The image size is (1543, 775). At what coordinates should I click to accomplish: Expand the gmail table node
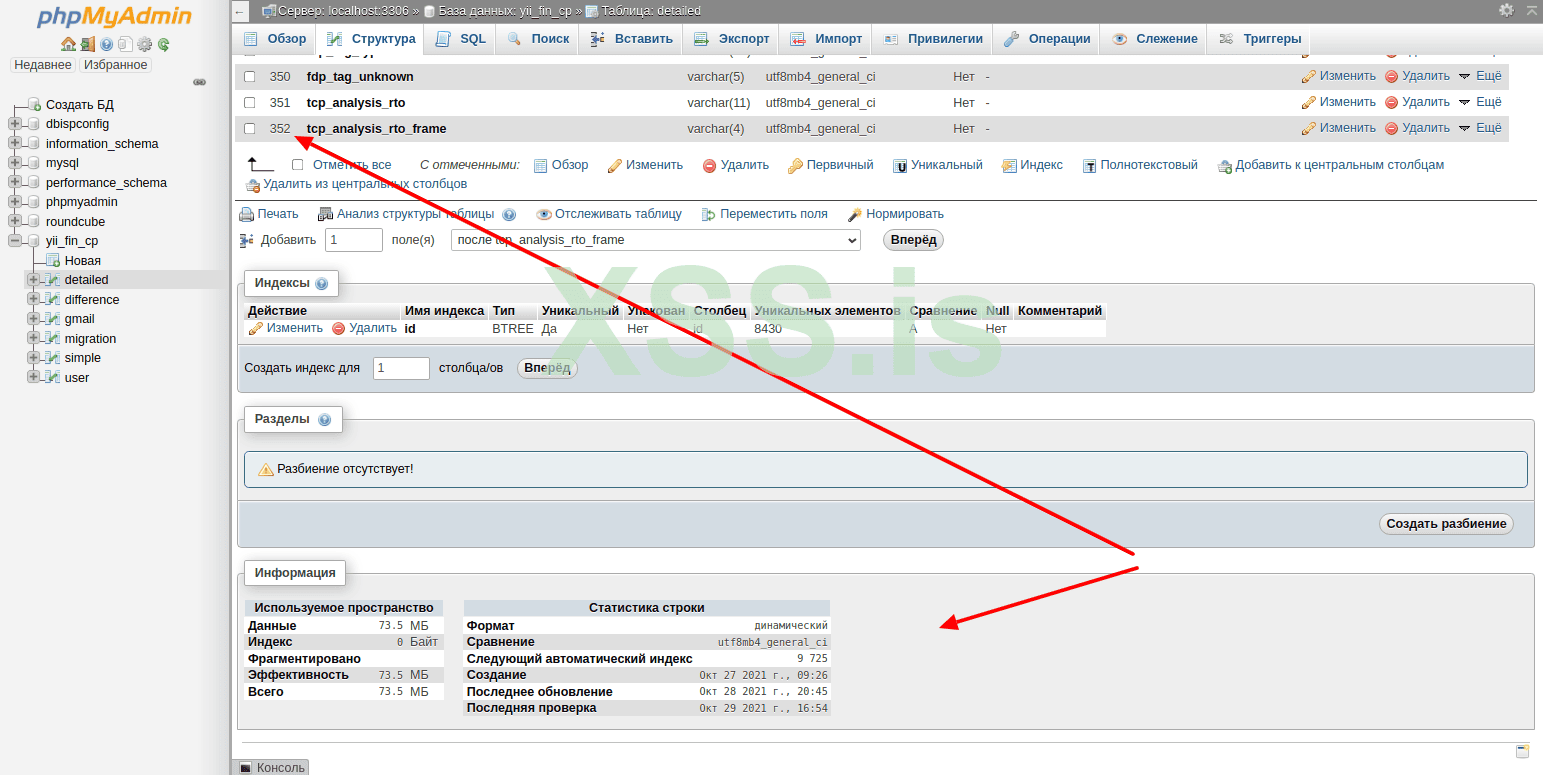[33, 319]
